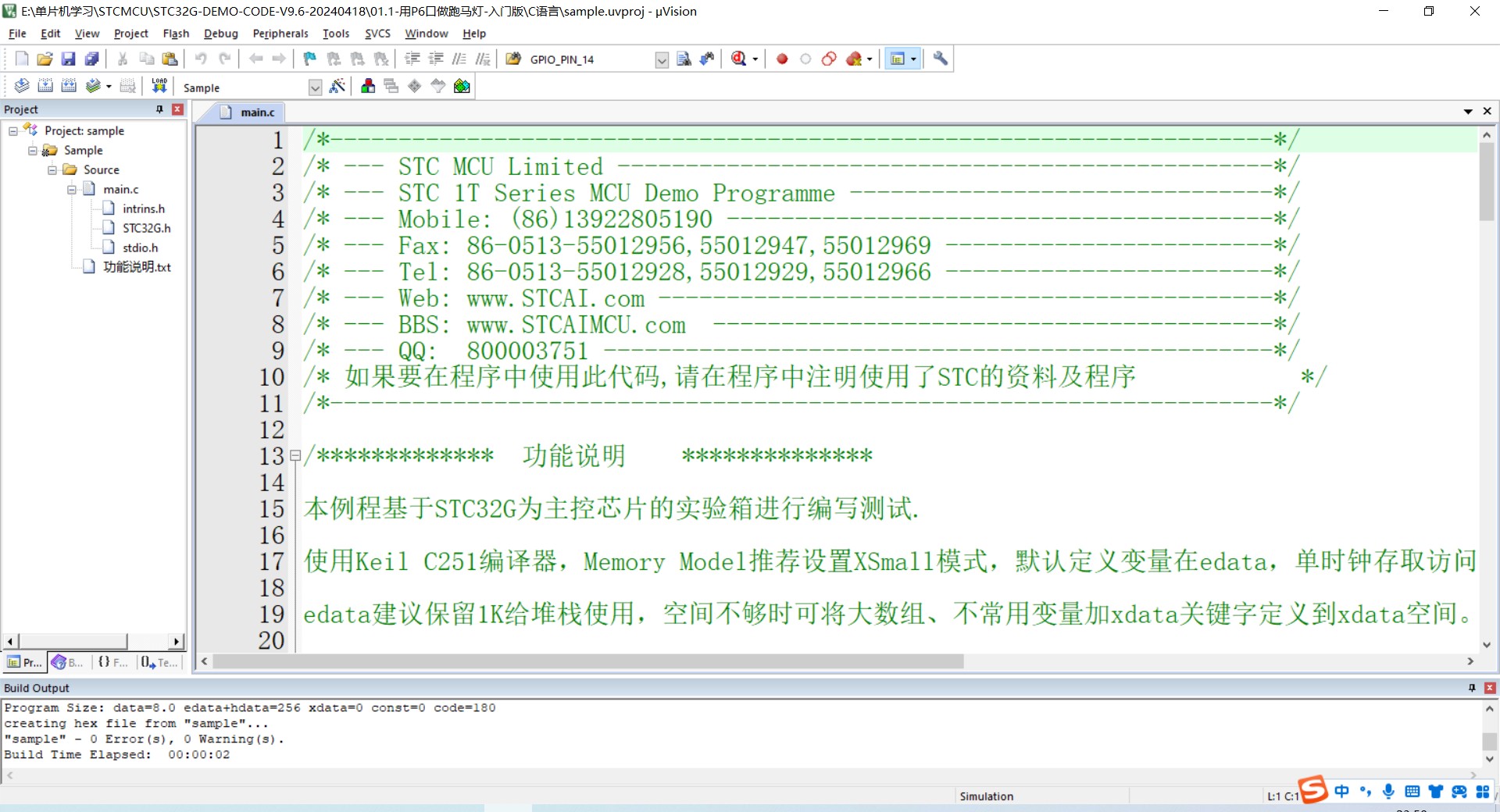Open the File menu

[17, 34]
